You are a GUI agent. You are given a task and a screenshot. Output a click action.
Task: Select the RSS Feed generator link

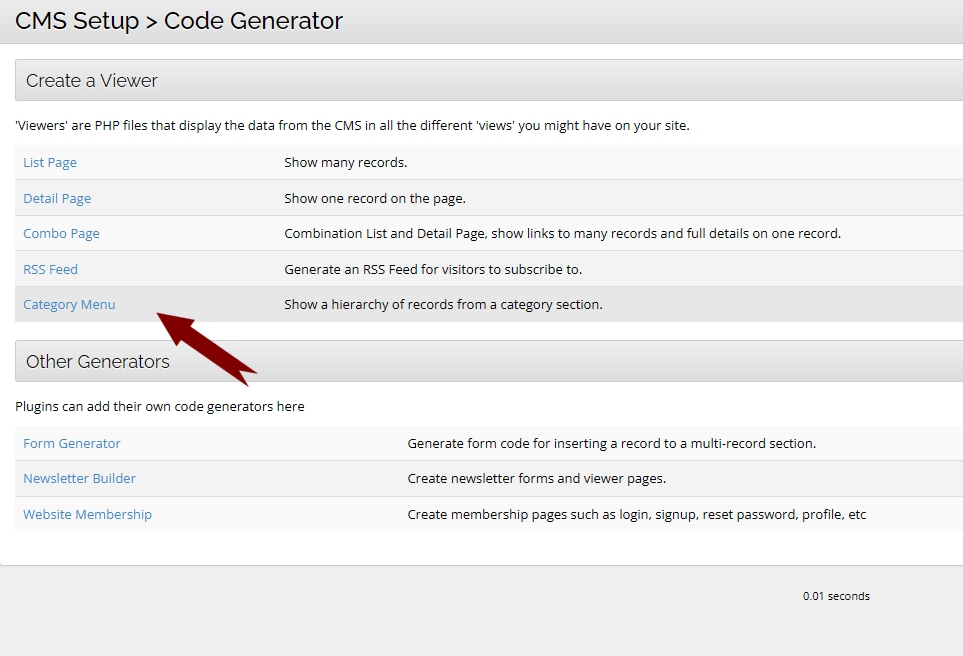point(50,269)
